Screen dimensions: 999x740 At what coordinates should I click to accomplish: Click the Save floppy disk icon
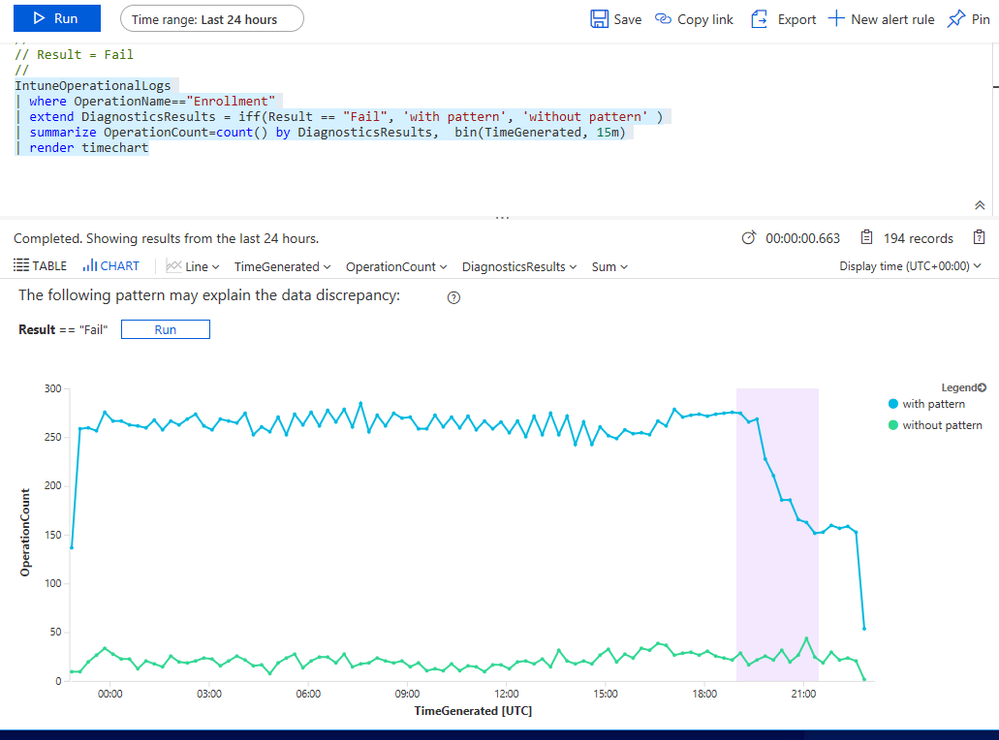click(599, 19)
